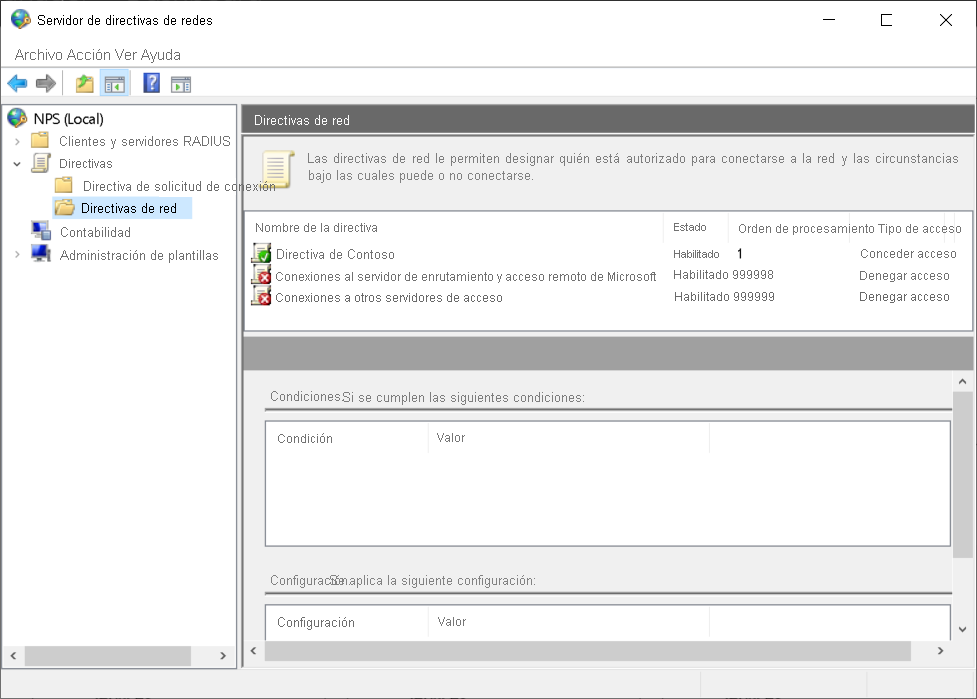Select NPS (Local) root node

click(69, 118)
